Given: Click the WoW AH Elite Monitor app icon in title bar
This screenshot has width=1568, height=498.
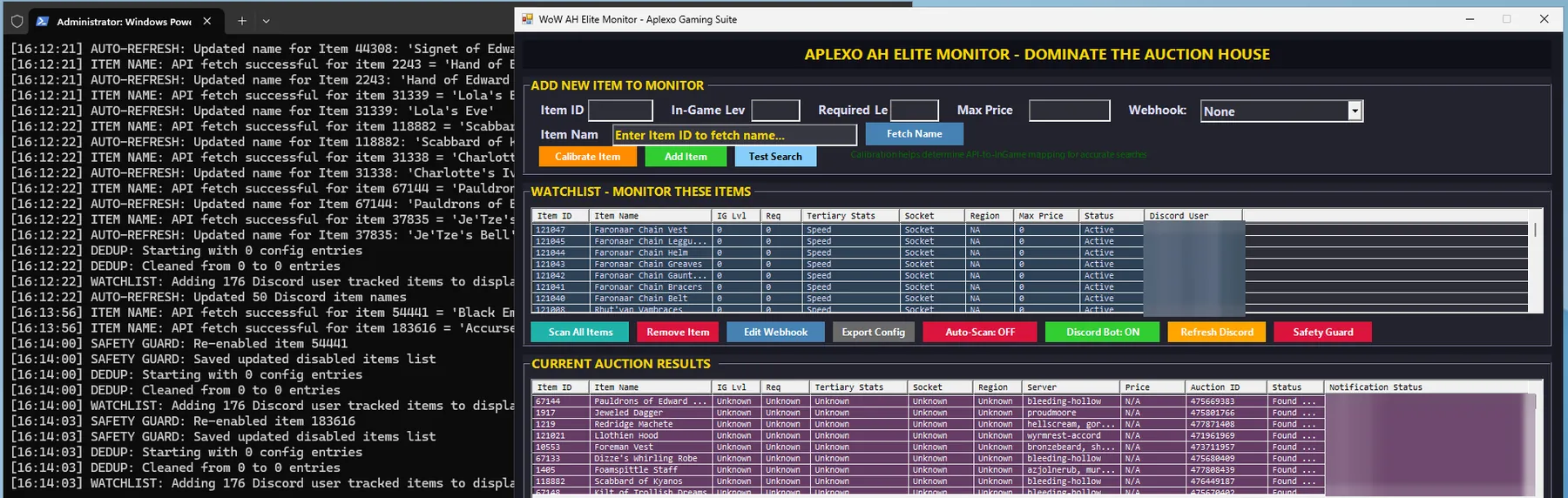Looking at the screenshot, I should pyautogui.click(x=527, y=19).
